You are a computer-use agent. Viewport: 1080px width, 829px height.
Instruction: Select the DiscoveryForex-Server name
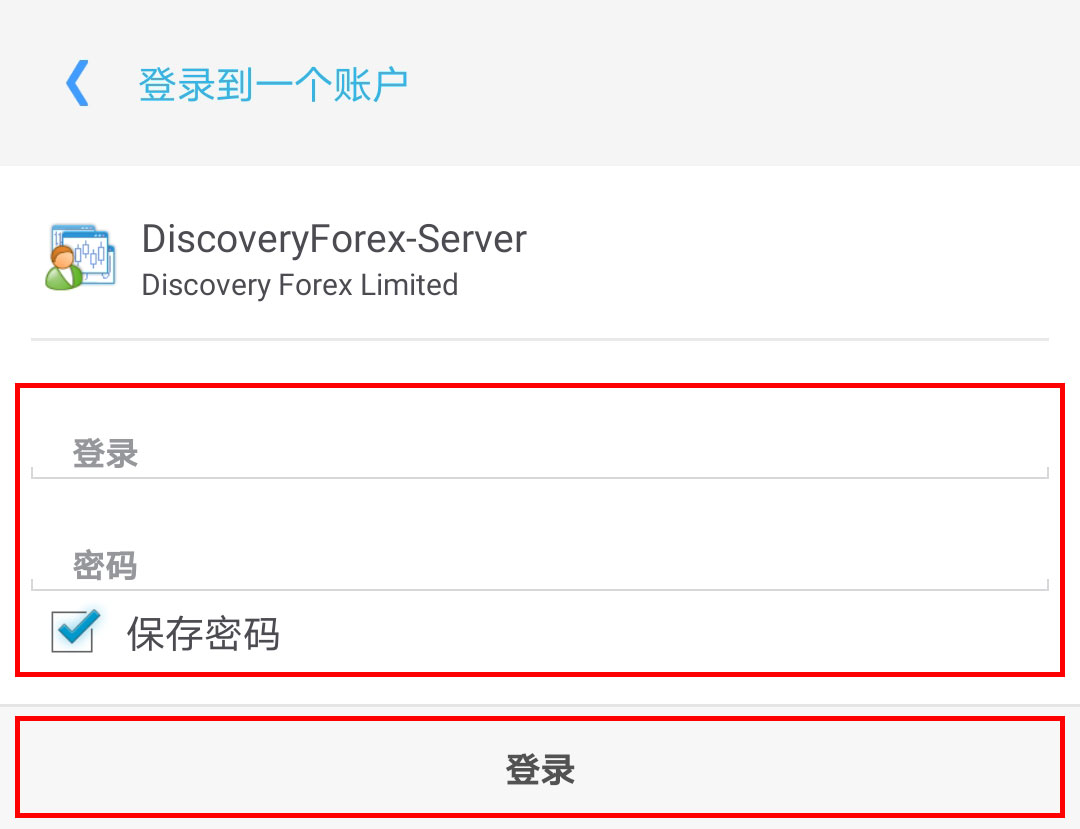334,240
